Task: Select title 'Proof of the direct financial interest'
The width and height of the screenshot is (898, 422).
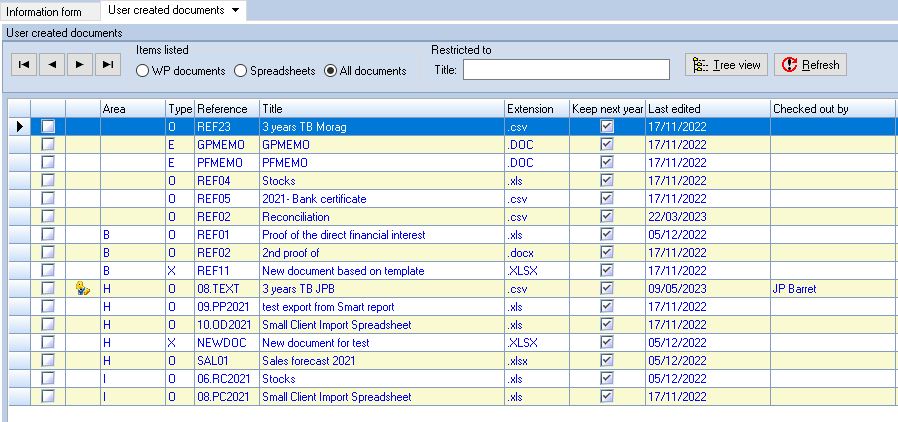Action: 344,235
